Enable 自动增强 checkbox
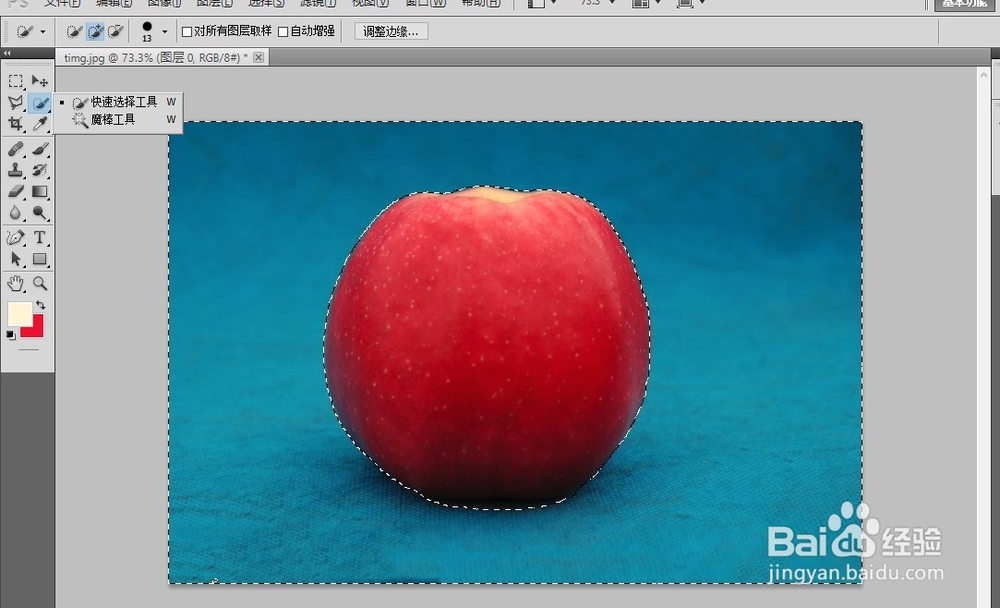1000x608 pixels. click(283, 31)
